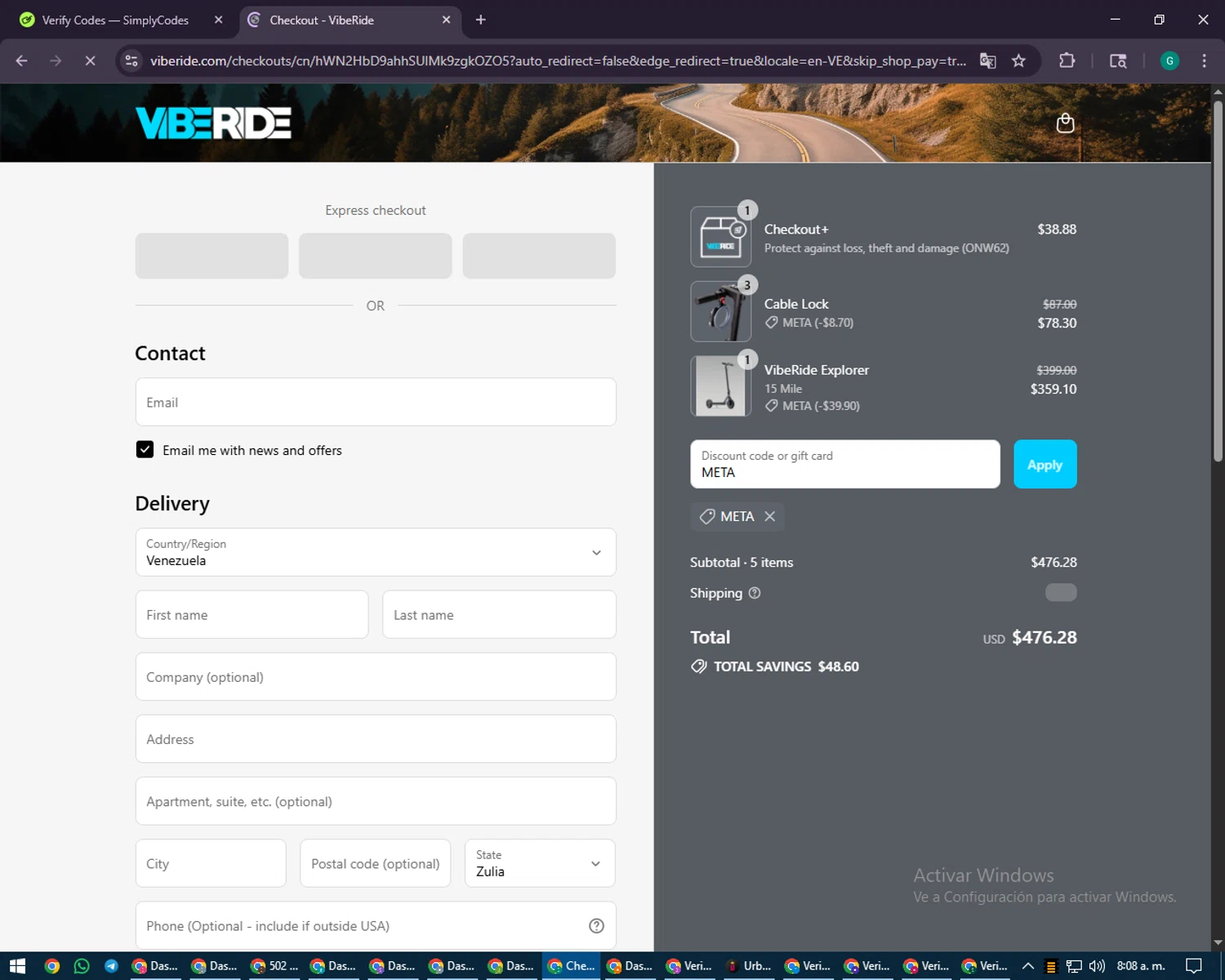1225x980 pixels.
Task: Click the browser forward arrow
Action: click(x=56, y=60)
